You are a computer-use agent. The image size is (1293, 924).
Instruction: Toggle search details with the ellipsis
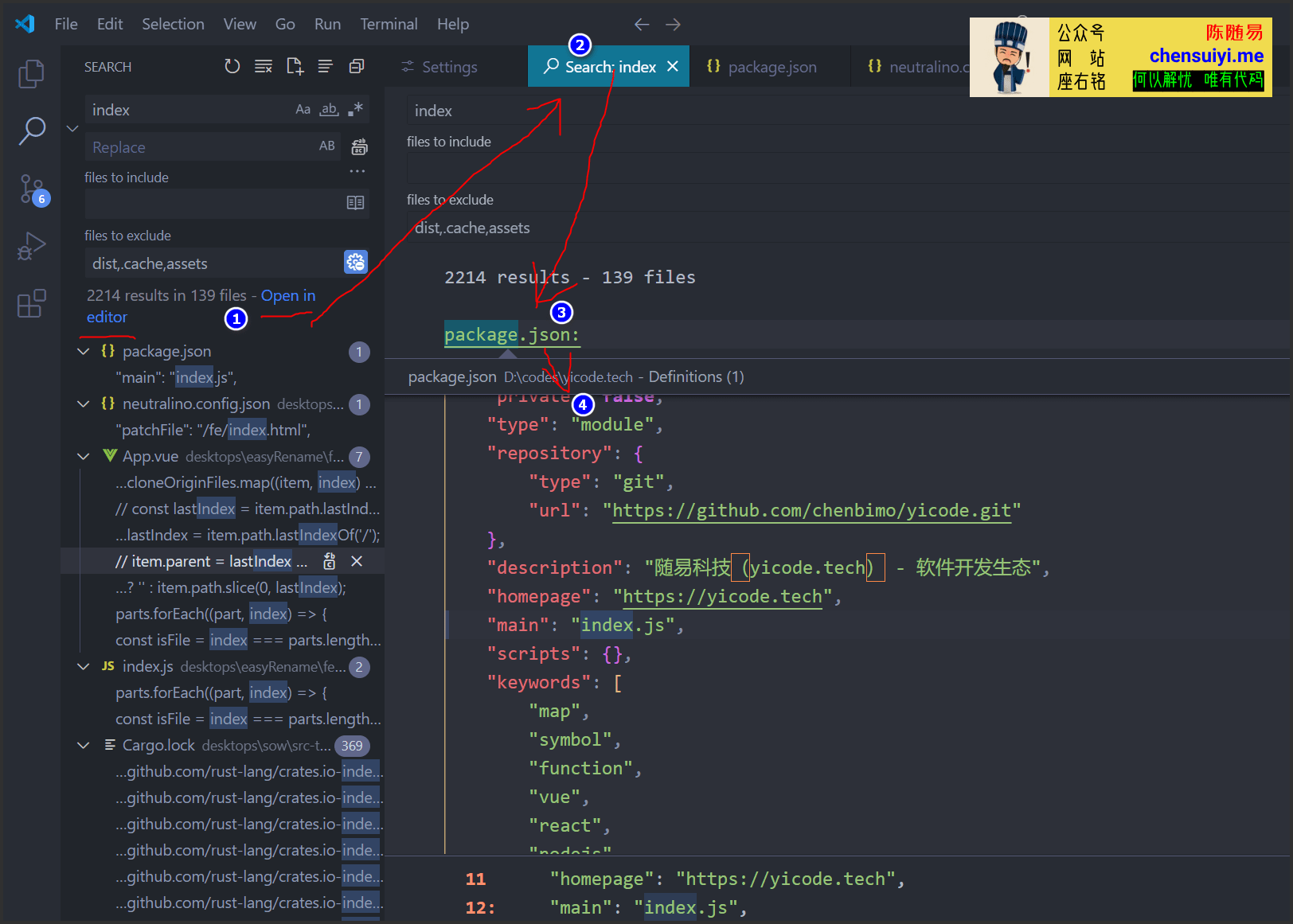357,171
